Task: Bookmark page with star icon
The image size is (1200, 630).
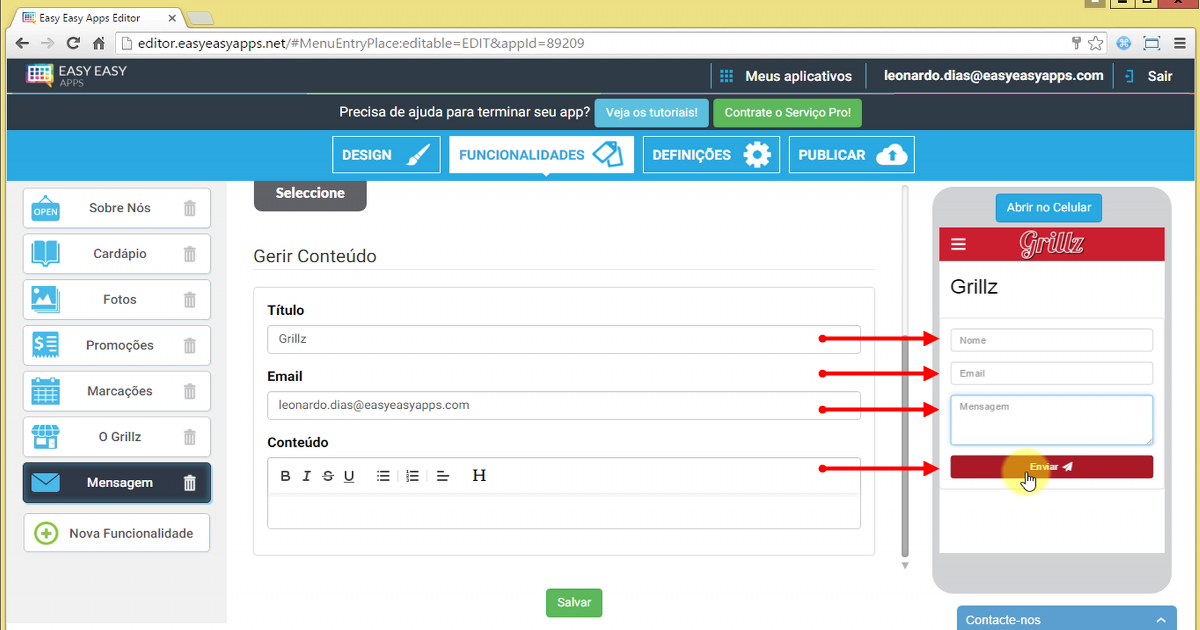Action: click(1096, 43)
